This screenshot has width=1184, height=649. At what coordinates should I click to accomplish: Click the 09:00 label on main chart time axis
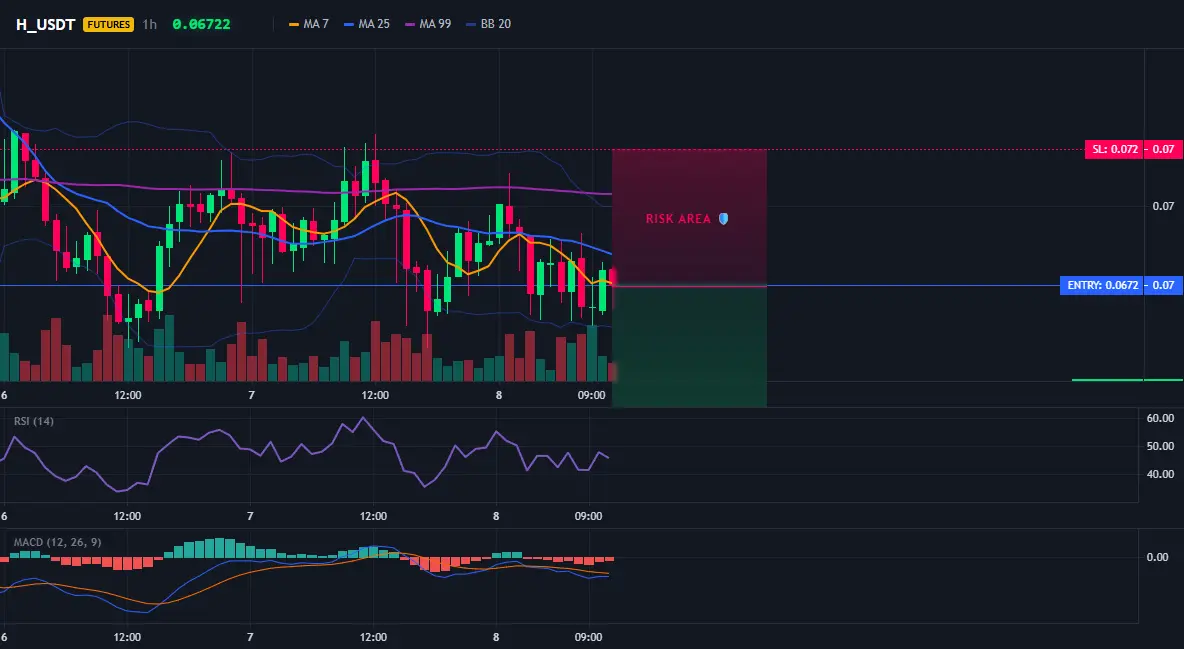pyautogui.click(x=591, y=395)
